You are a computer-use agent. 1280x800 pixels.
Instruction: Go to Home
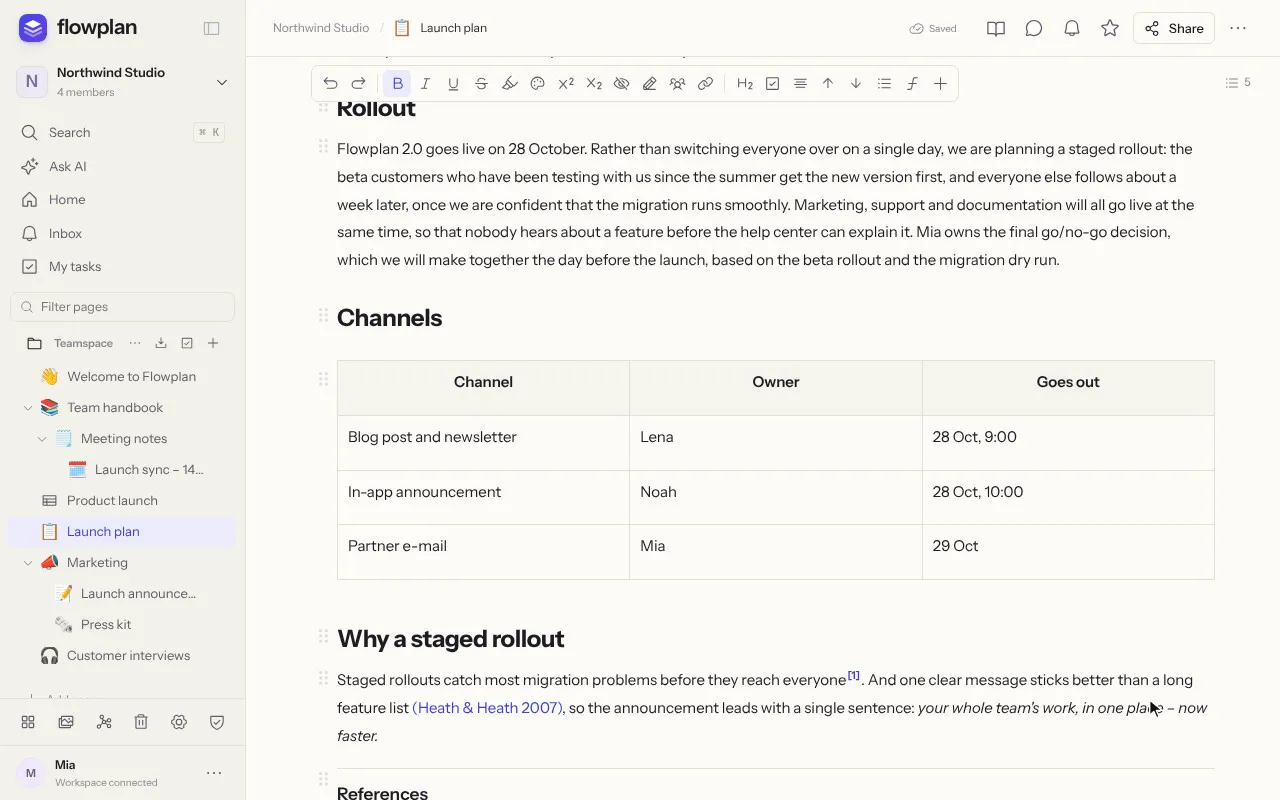click(122, 199)
